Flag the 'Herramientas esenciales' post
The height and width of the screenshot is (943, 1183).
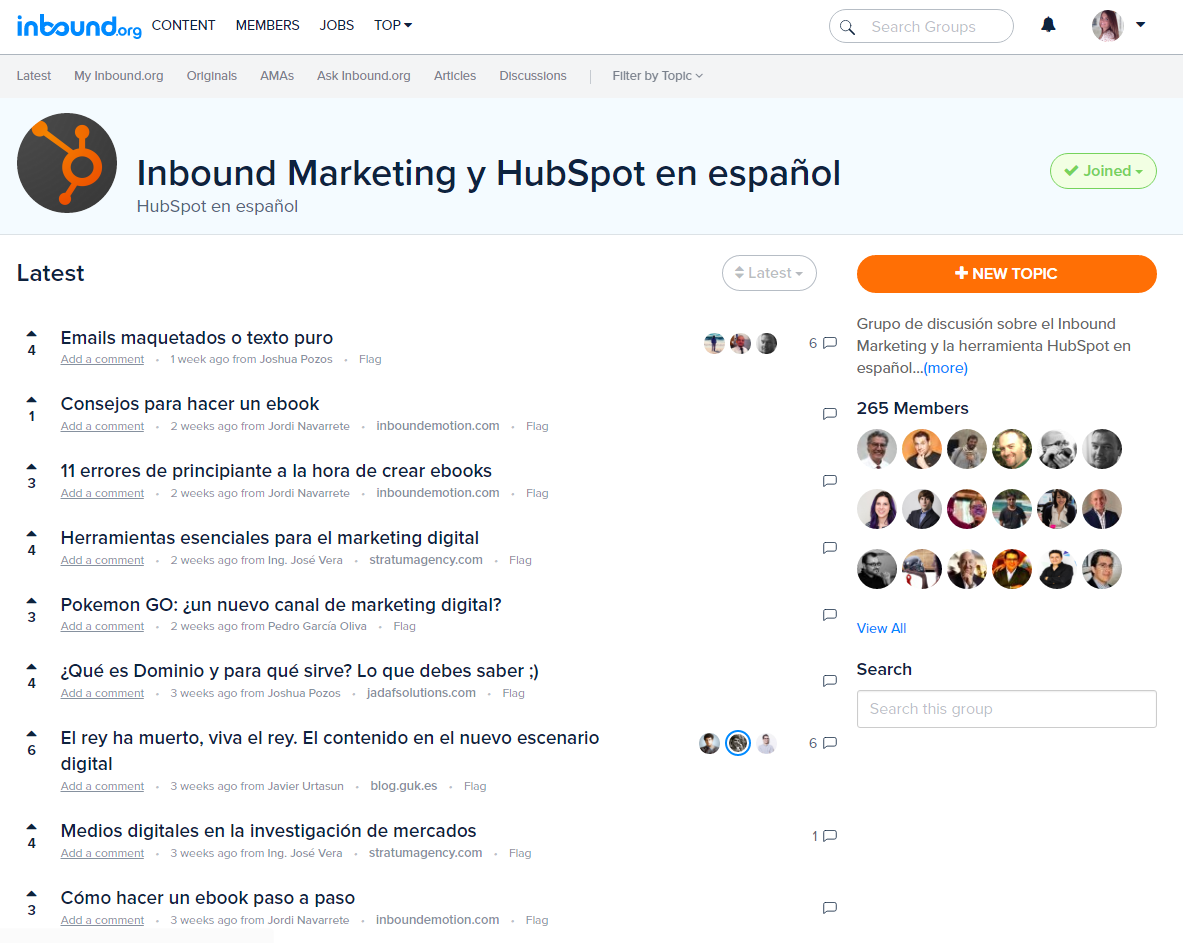coord(520,560)
